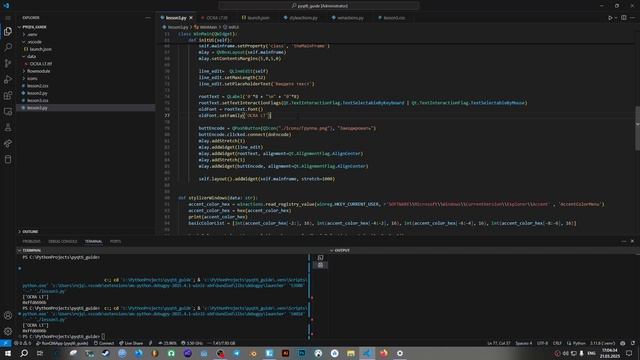Image resolution: width=640 pixels, height=360 pixels.
Task: Close the lesson3.py editor tab
Action: point(191,18)
